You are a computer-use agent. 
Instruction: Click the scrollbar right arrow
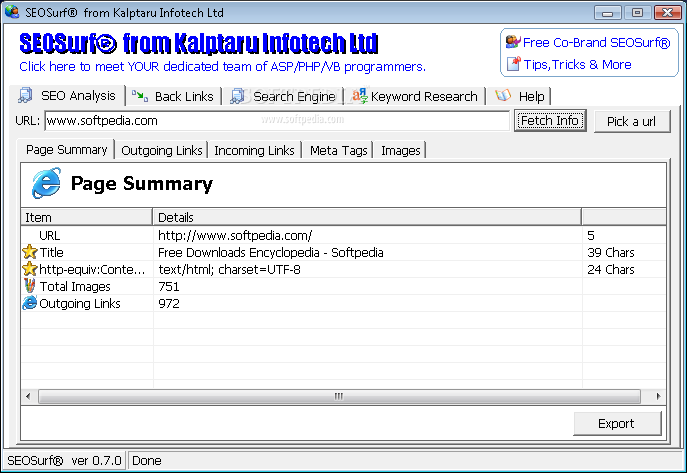[x=658, y=396]
